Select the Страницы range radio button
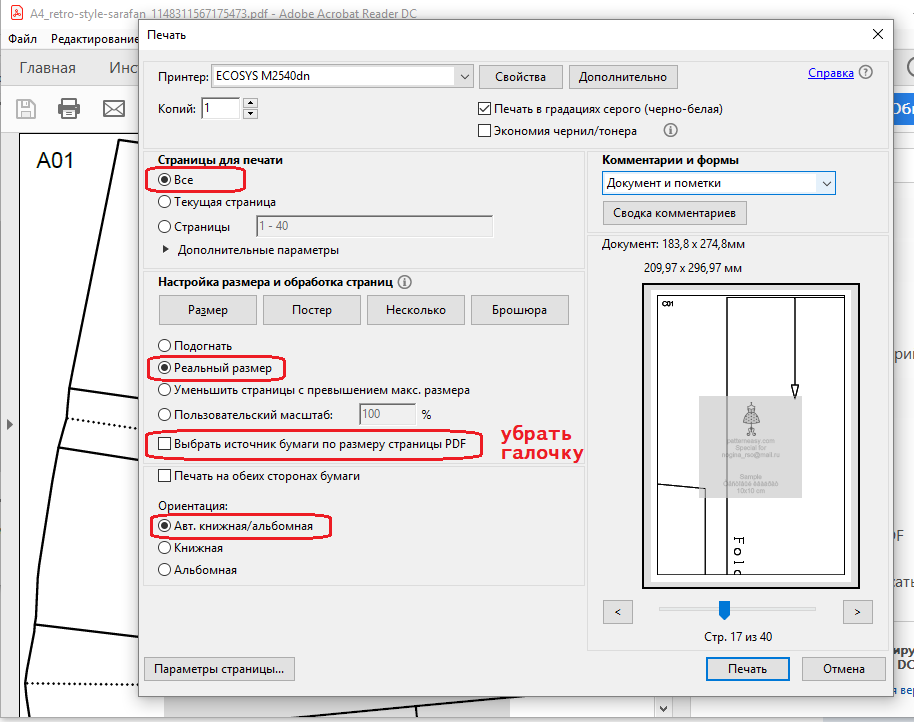 (x=164, y=226)
